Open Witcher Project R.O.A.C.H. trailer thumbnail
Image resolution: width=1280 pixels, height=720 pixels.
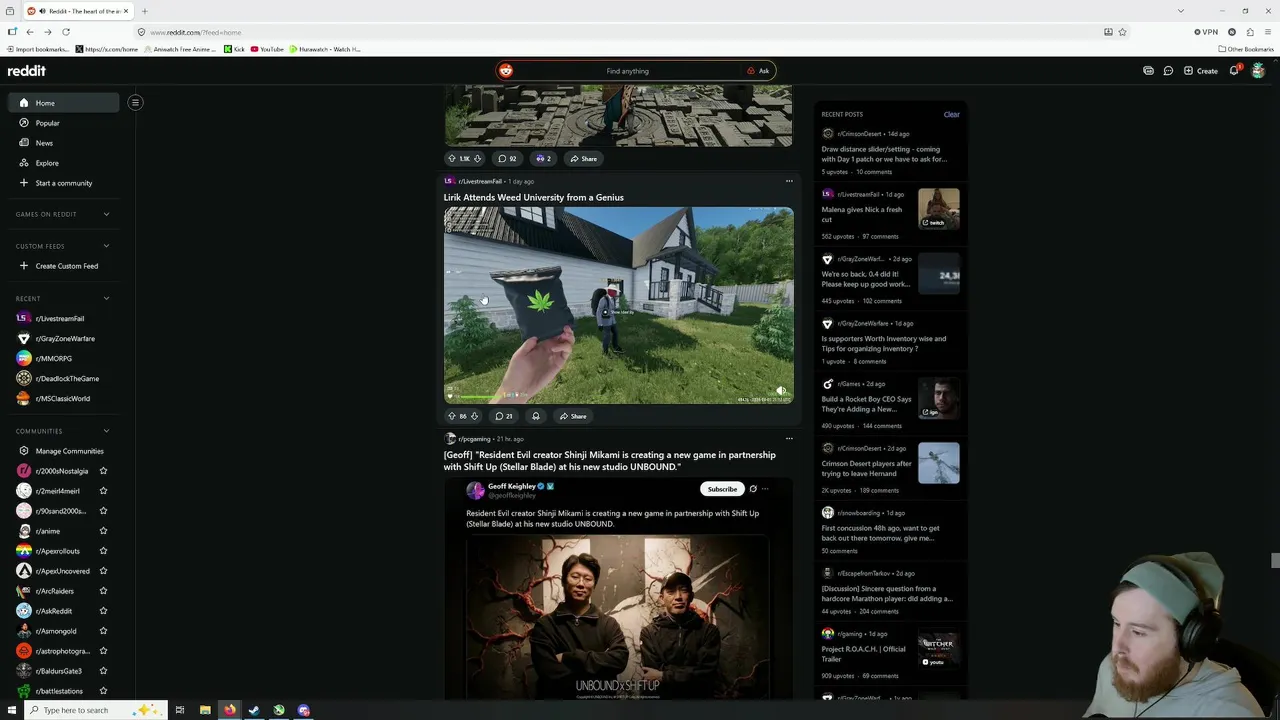point(939,649)
